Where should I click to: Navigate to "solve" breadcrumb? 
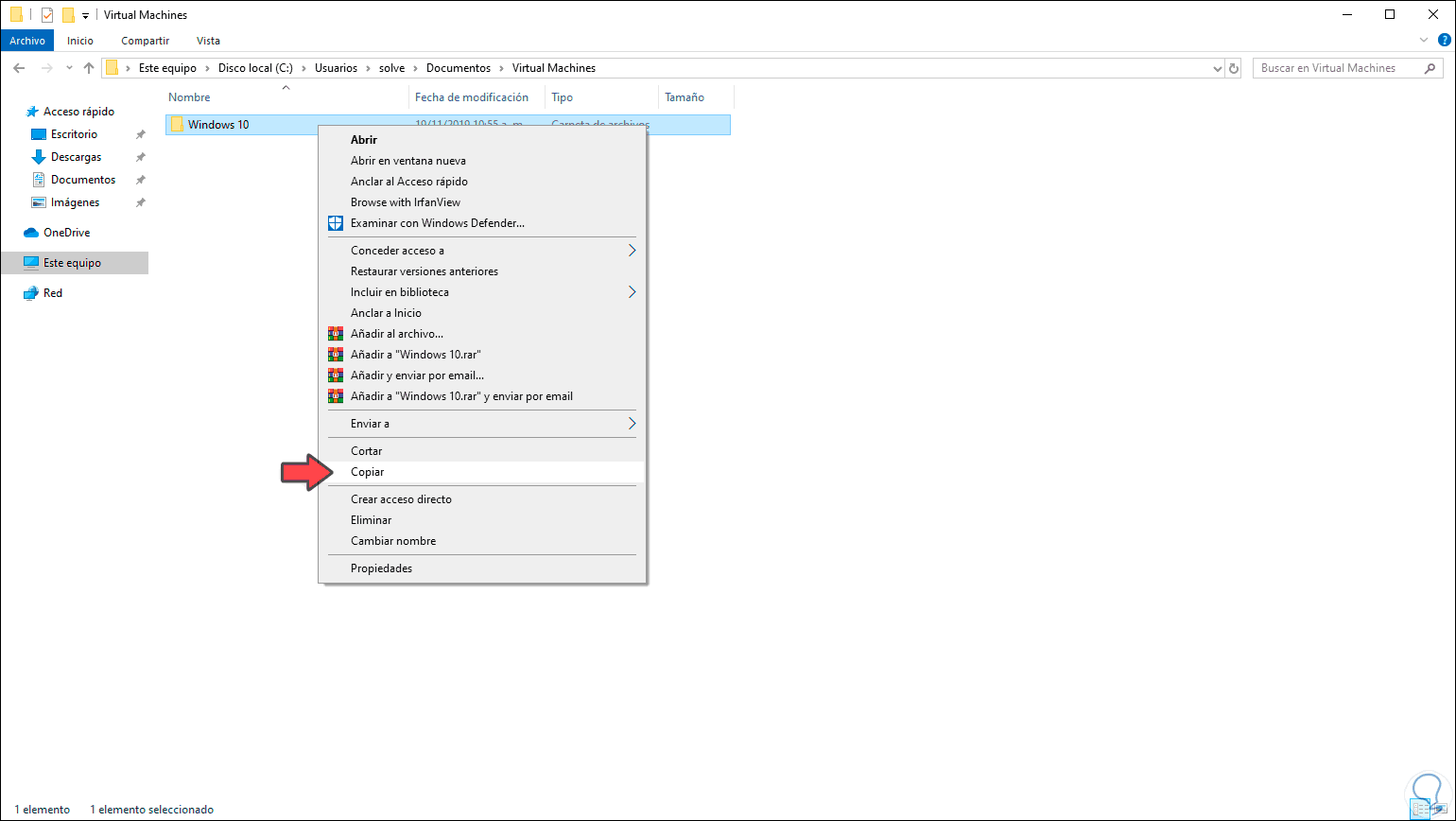391,68
